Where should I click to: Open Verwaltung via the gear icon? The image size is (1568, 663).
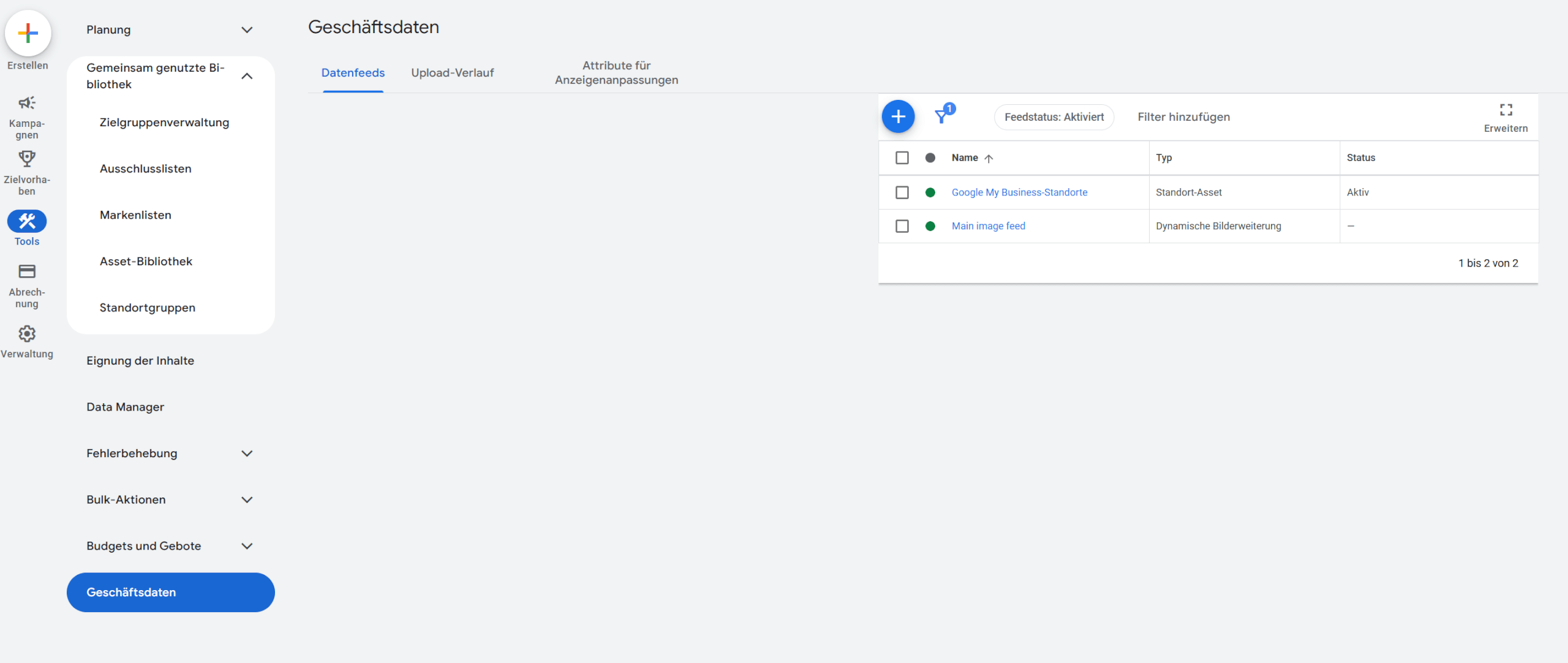(27, 334)
